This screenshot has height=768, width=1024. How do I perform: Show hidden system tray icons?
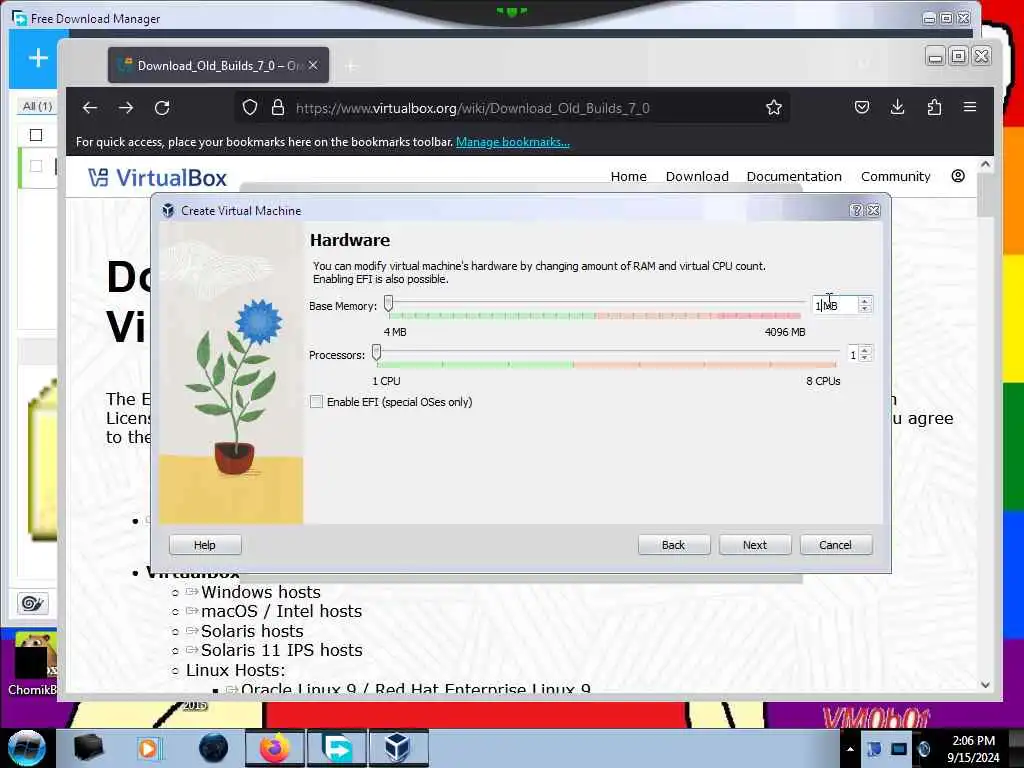tap(850, 749)
